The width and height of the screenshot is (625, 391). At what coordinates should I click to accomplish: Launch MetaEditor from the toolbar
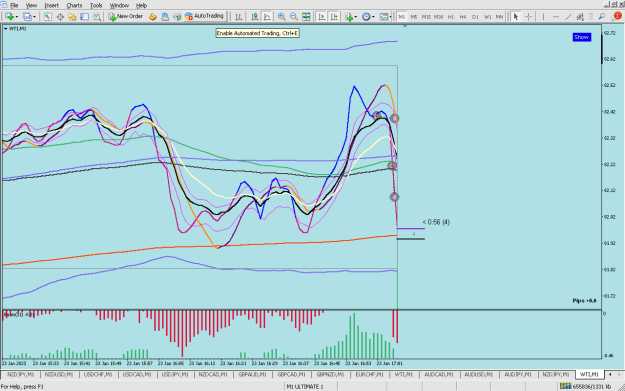tap(152, 16)
